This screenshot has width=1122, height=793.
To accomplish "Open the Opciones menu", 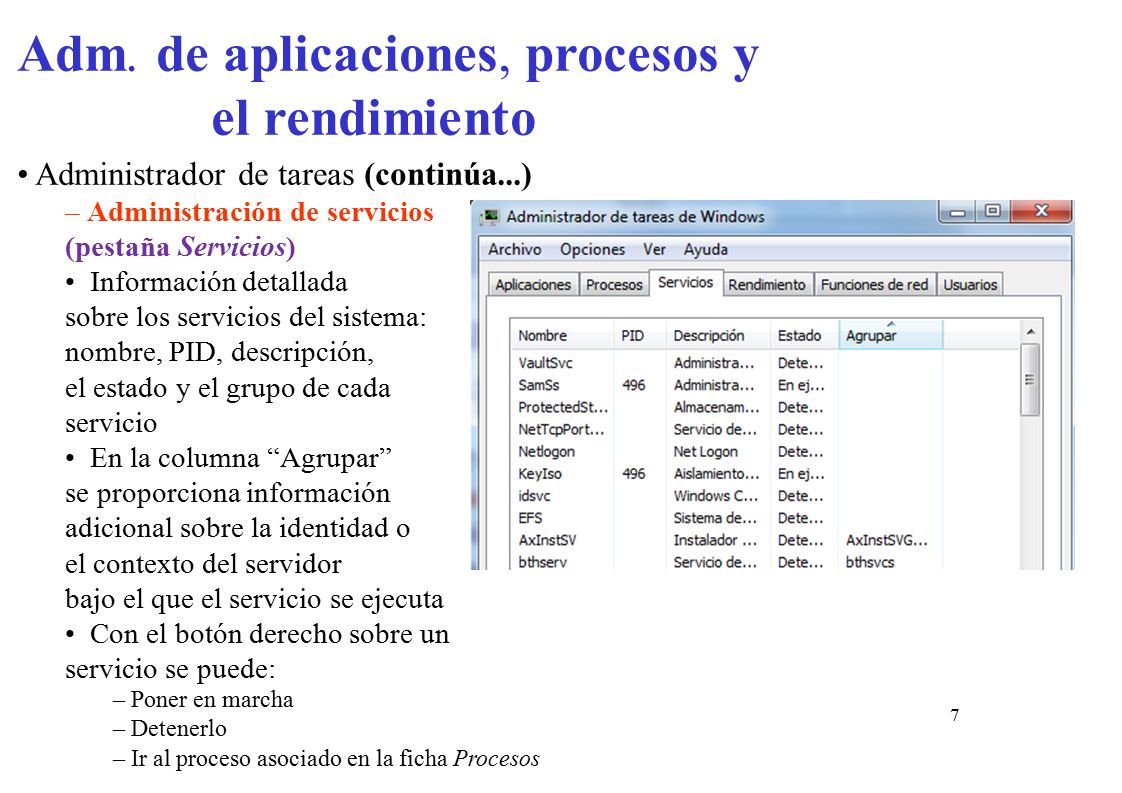I will [x=592, y=249].
